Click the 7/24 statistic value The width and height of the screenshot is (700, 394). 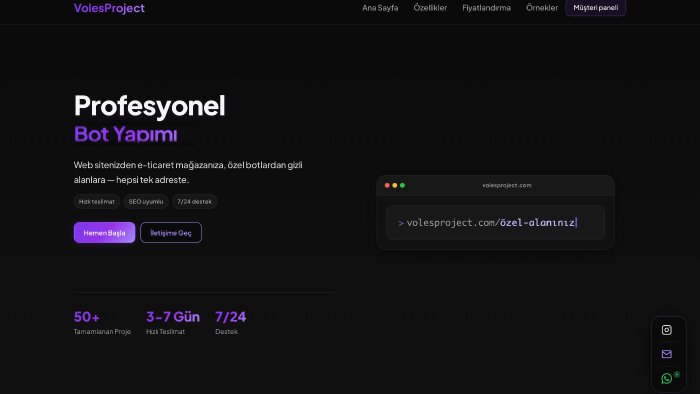(x=230, y=317)
